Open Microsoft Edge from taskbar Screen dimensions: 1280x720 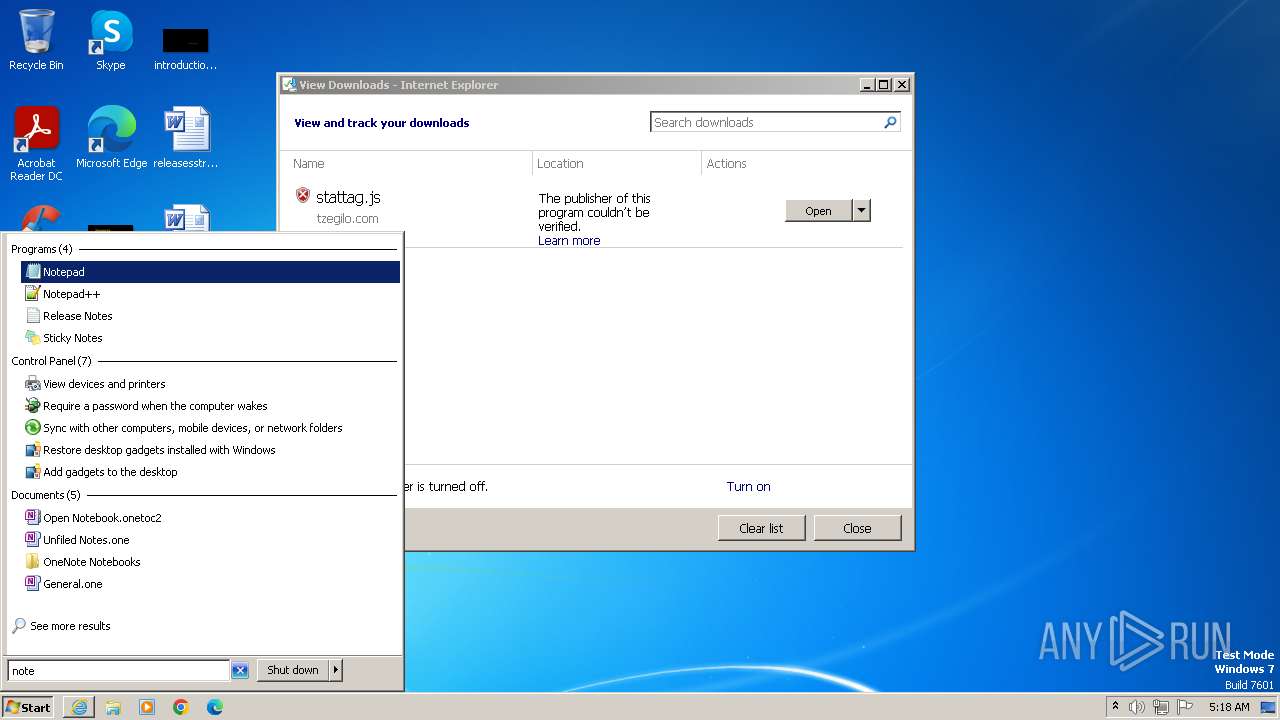pos(215,707)
